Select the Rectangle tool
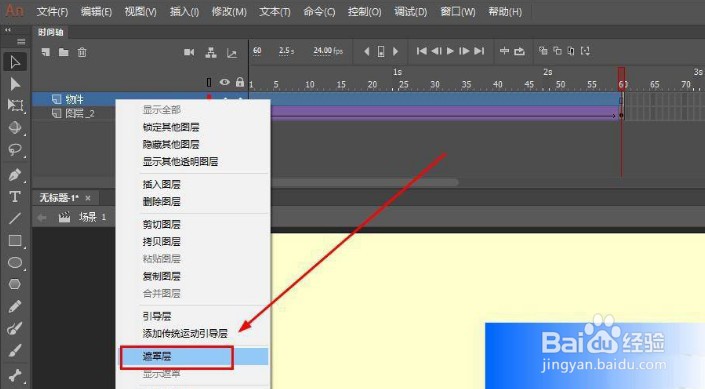 pos(15,241)
